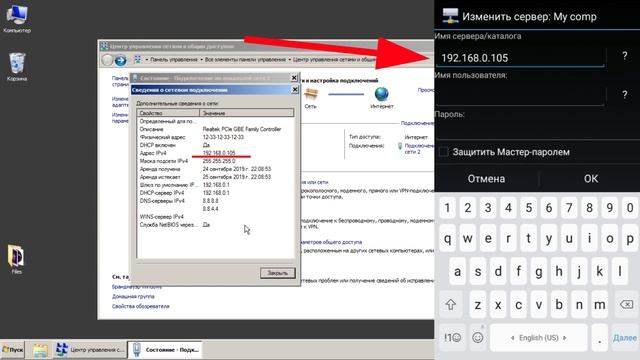The height and width of the screenshot is (360, 640).
Task: Tap the number 1 key
Action: (447, 208)
